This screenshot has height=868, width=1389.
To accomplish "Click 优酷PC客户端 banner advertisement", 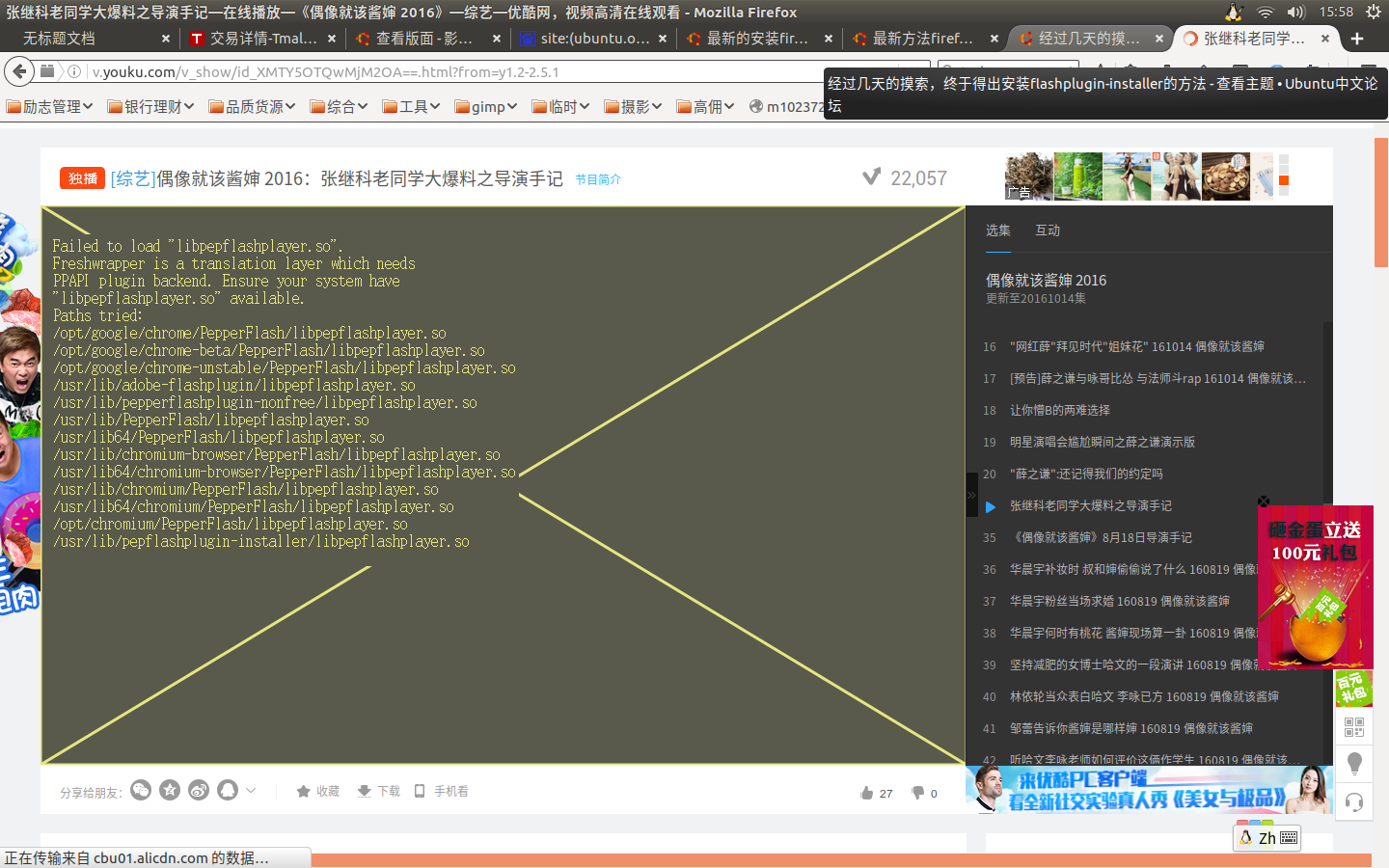I will 1149,790.
